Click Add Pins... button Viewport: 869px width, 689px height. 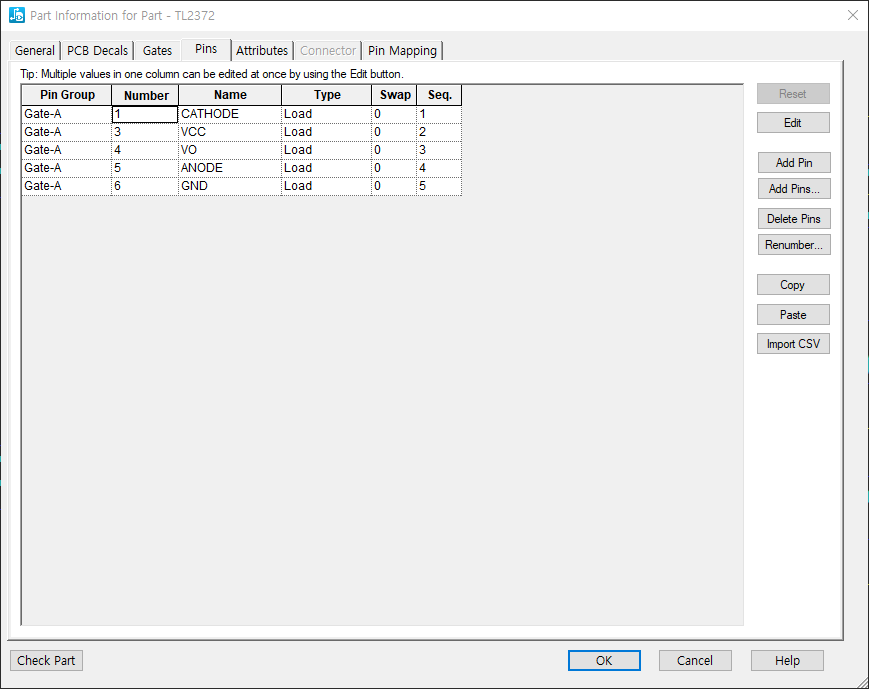click(x=793, y=189)
